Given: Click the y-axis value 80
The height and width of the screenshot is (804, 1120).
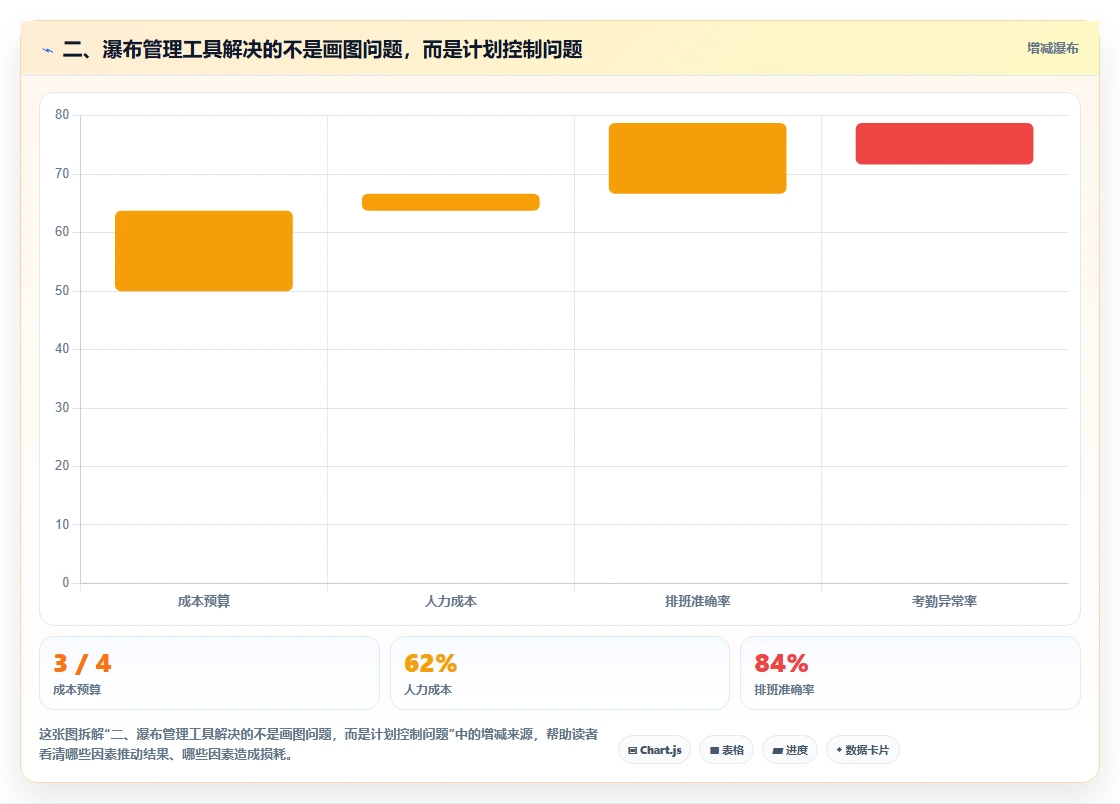Looking at the screenshot, I should 62,114.
